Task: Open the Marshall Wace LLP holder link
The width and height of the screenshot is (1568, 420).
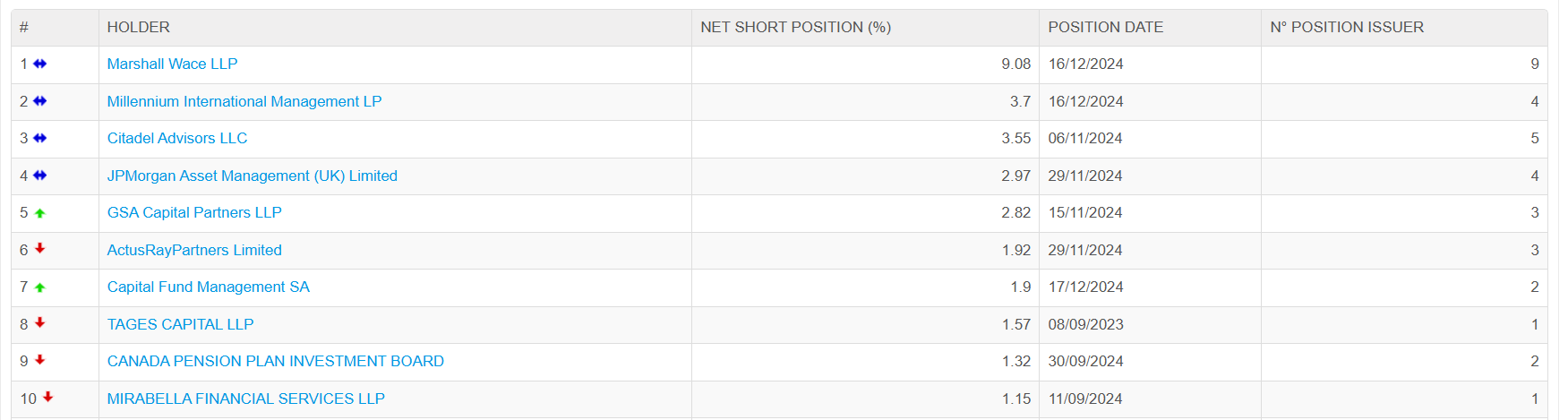Action: click(172, 64)
